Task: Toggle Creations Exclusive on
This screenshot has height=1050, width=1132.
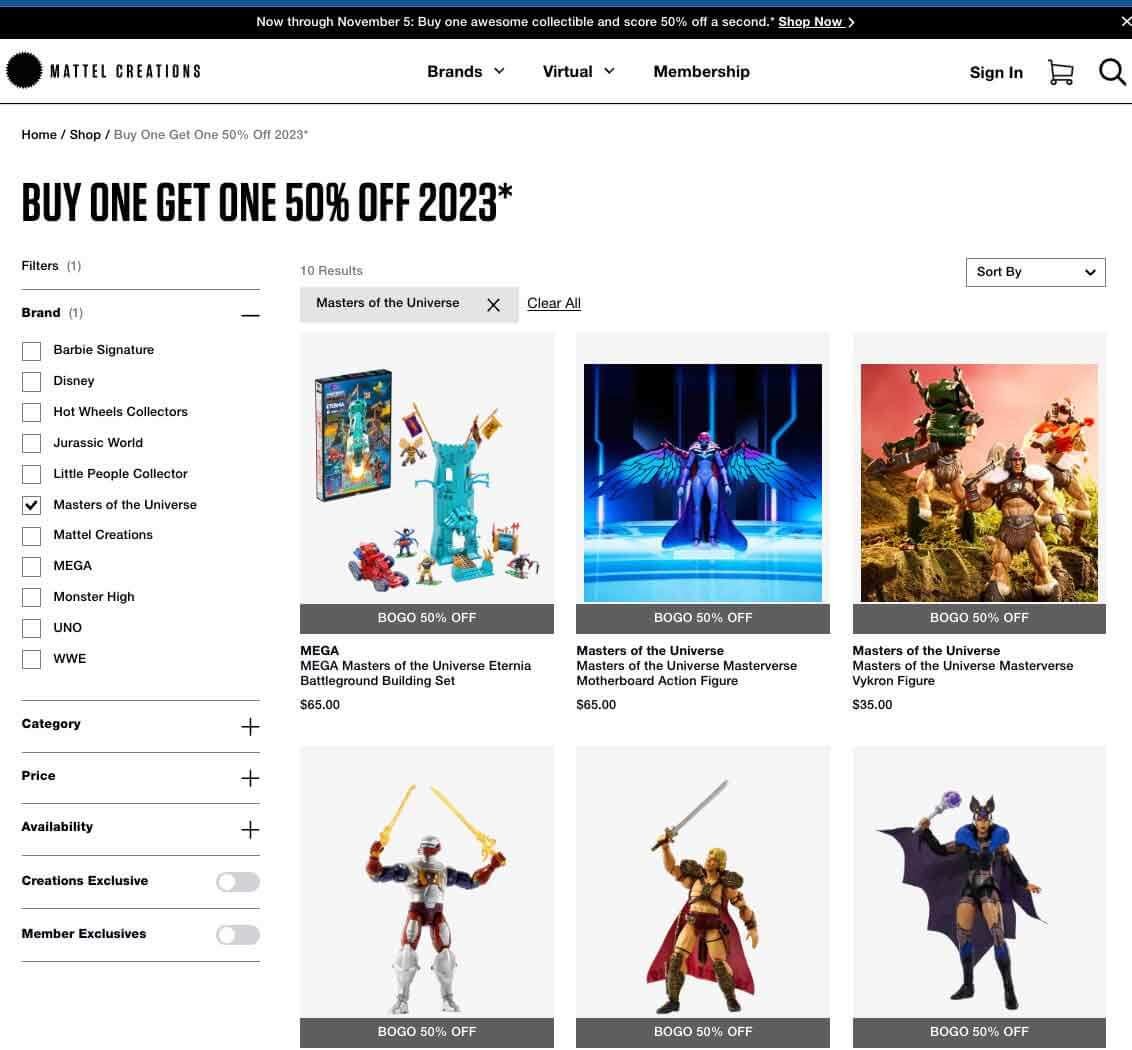Action: click(x=237, y=881)
